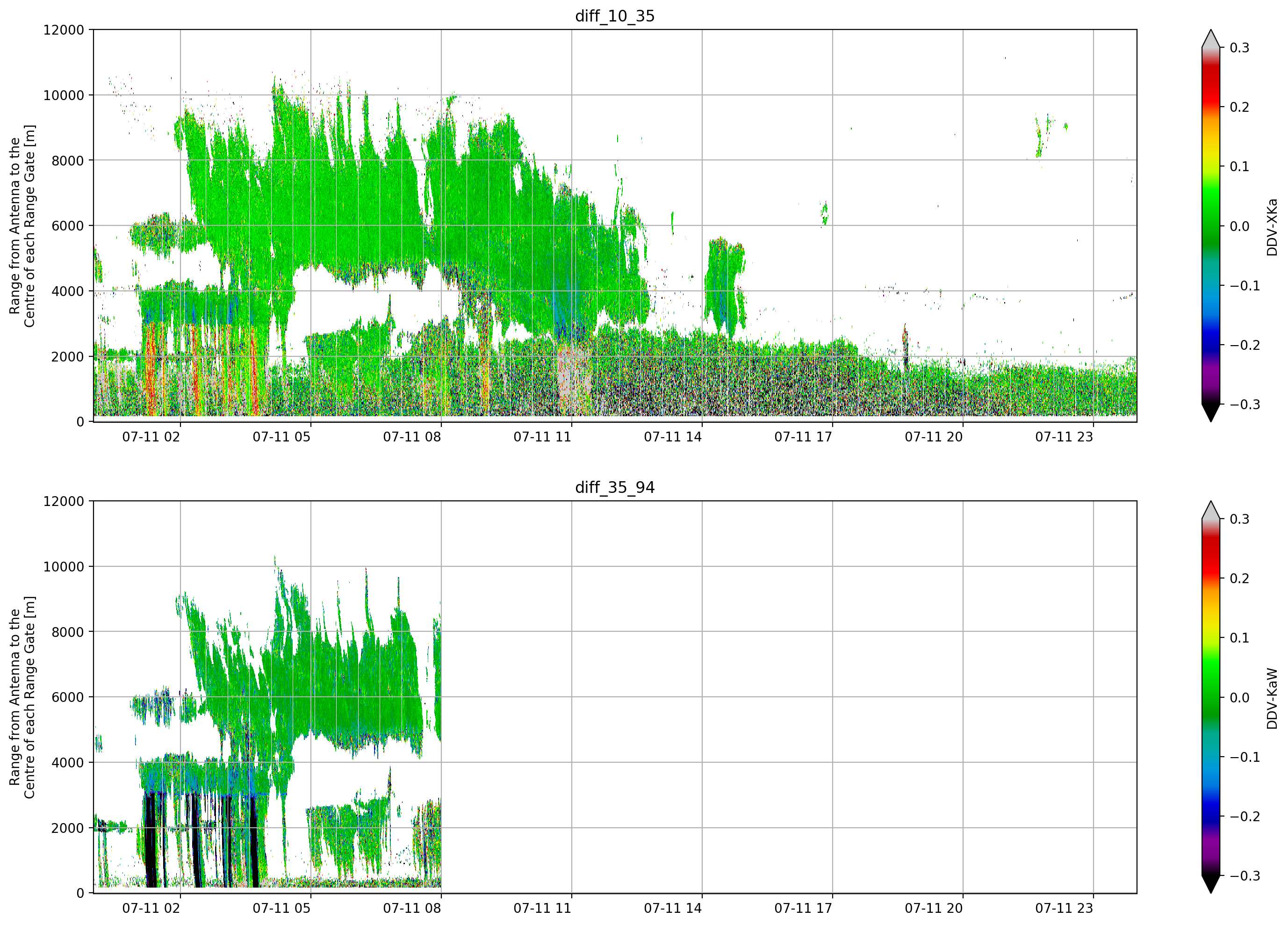This screenshot has width=1288, height=925.
Task: Click the 6000 tick label on diff_10_35
Action: (68, 226)
